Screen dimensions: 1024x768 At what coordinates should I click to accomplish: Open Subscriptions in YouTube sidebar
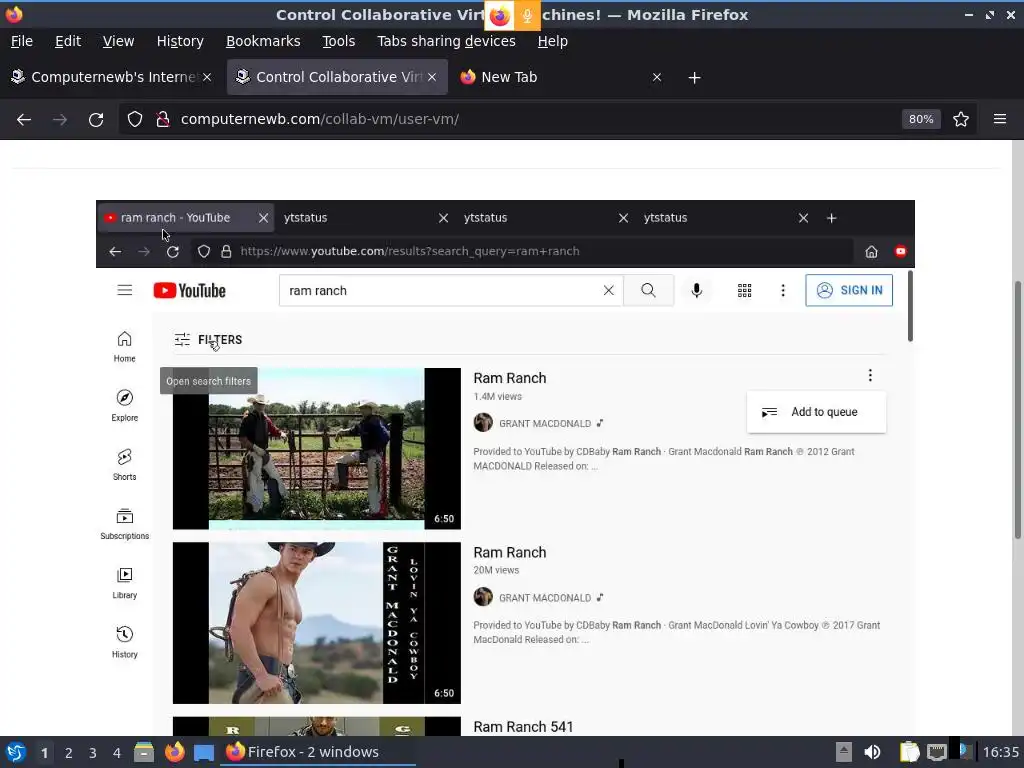click(124, 524)
